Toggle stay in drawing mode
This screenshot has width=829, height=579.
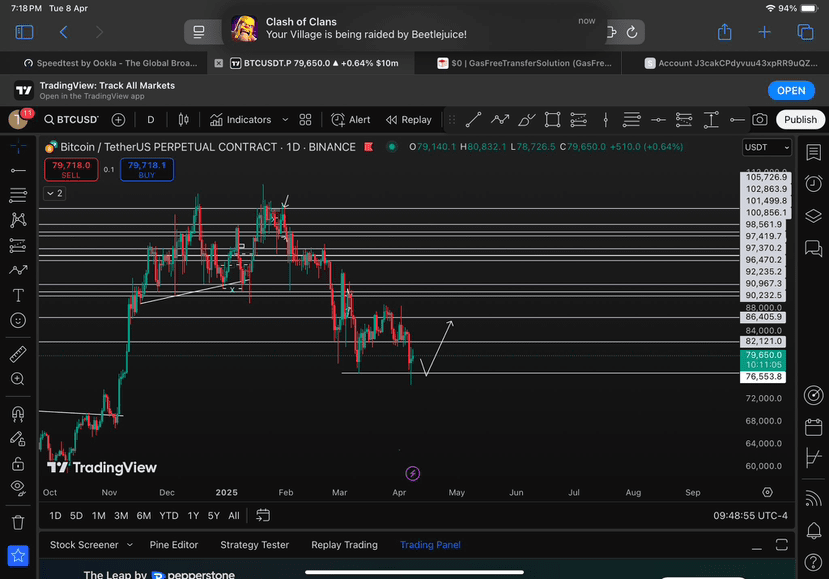pyautogui.click(x=18, y=438)
